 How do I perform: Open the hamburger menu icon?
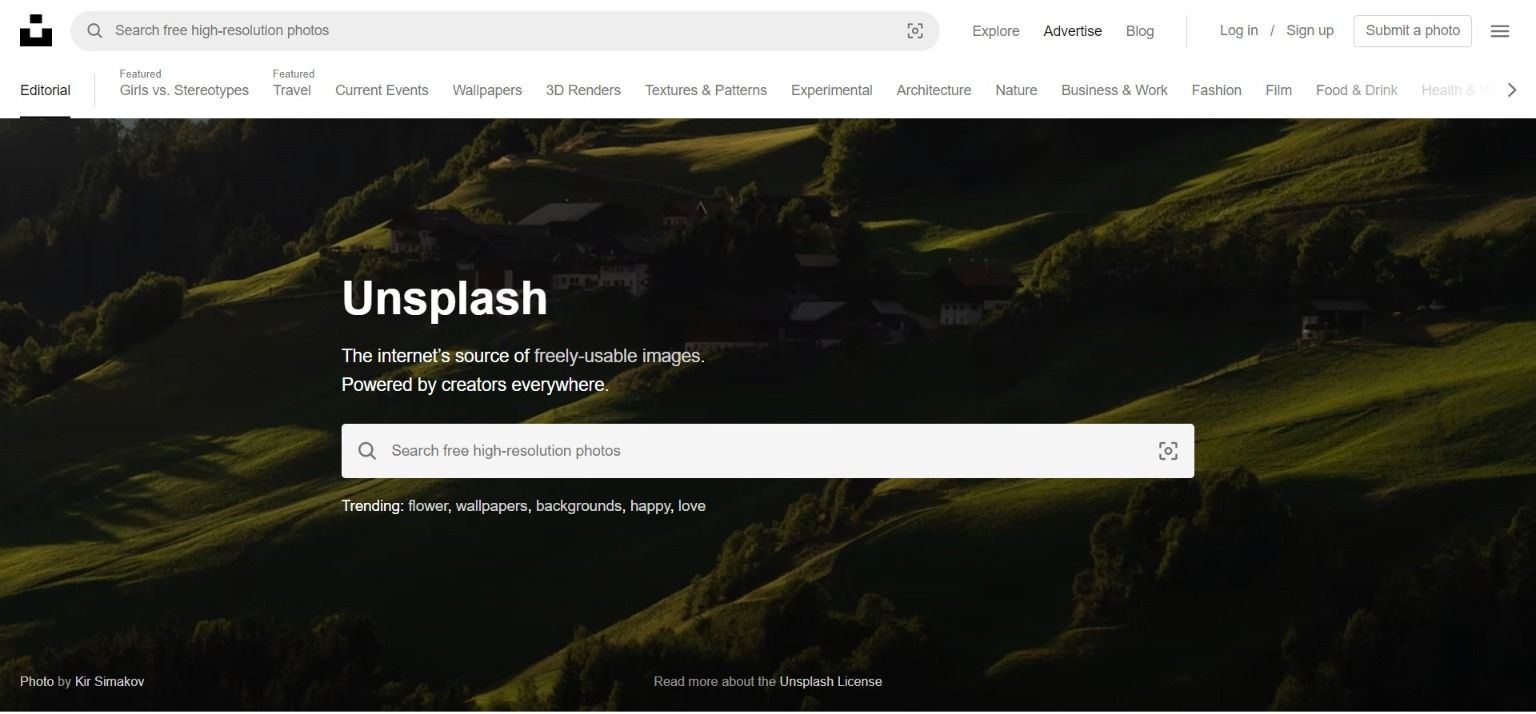1499,31
